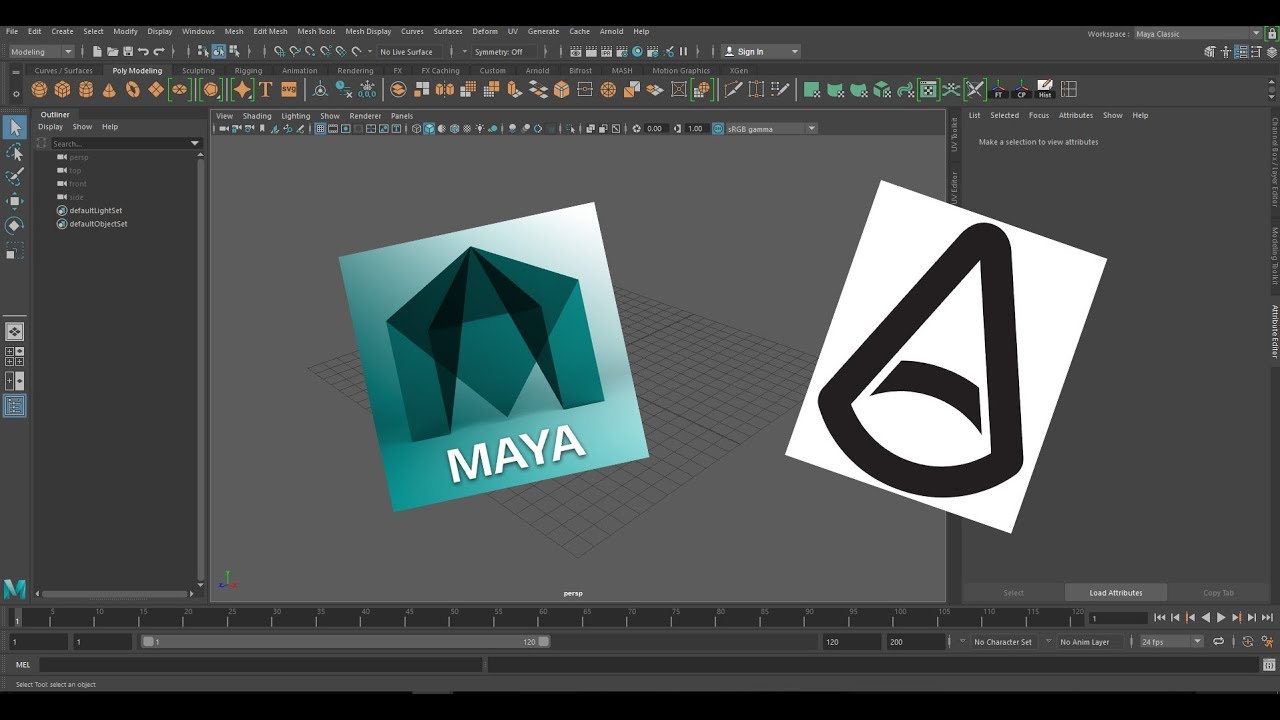Create a polygon cone from shelf

click(x=109, y=90)
